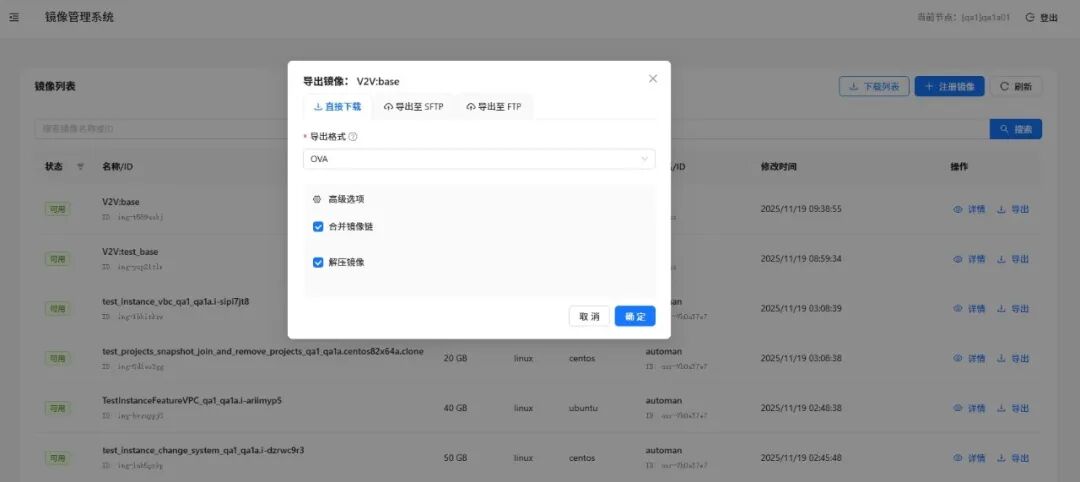The width and height of the screenshot is (1080, 482).
Task: Switch to the 导出至 FTP tab
Action: [493, 106]
